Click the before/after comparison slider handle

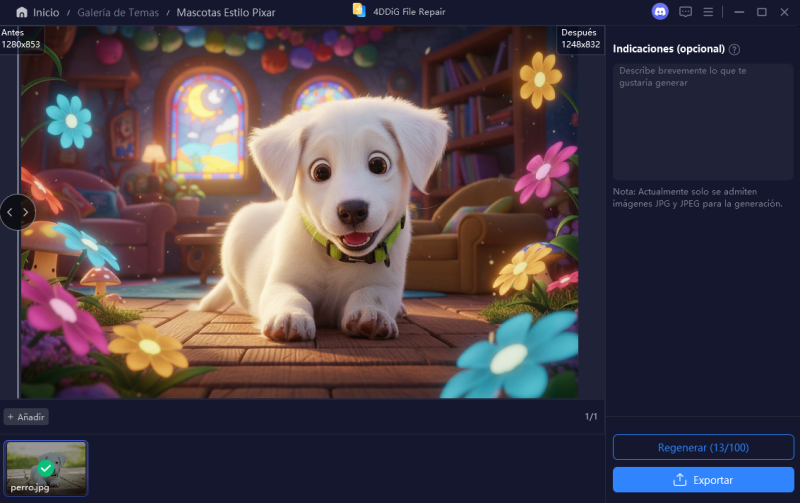[18, 212]
